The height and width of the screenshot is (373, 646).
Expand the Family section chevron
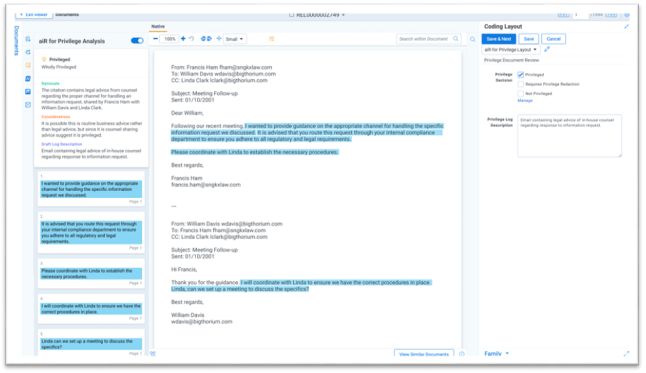coord(507,353)
